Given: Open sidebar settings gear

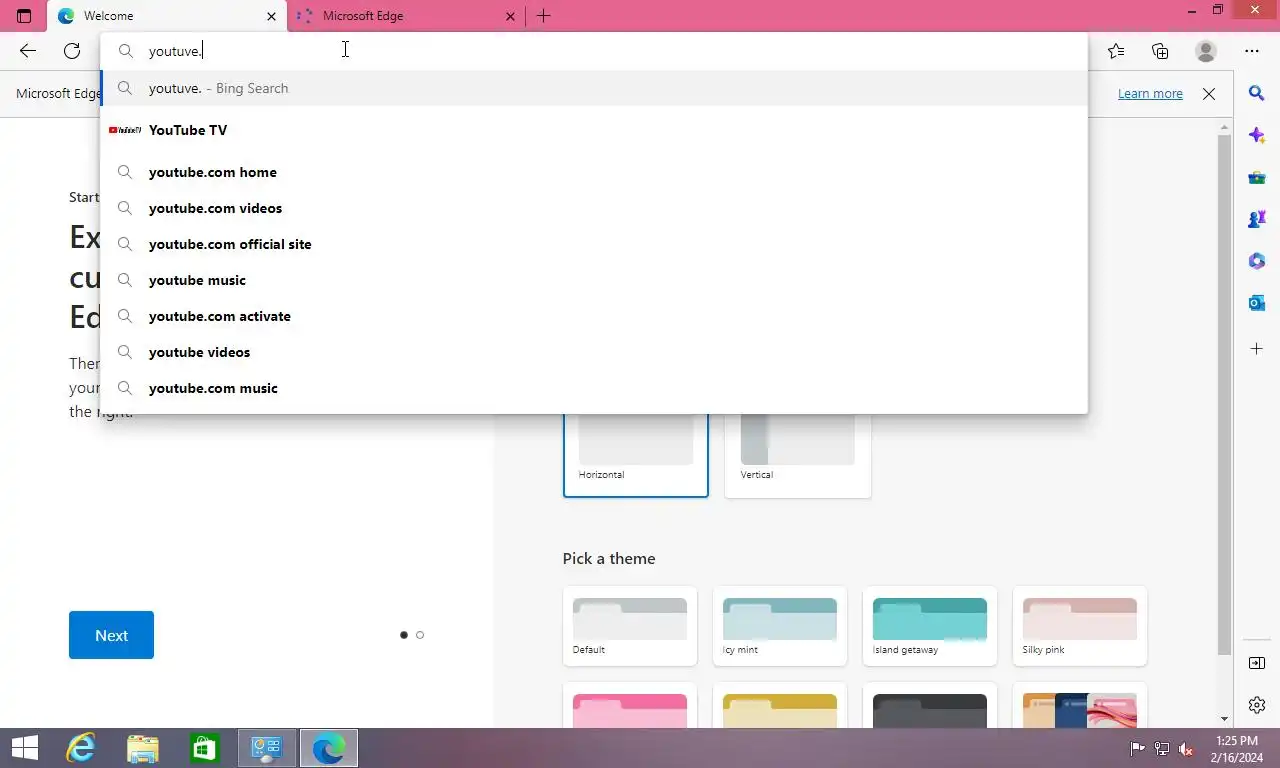Looking at the screenshot, I should click(x=1257, y=705).
